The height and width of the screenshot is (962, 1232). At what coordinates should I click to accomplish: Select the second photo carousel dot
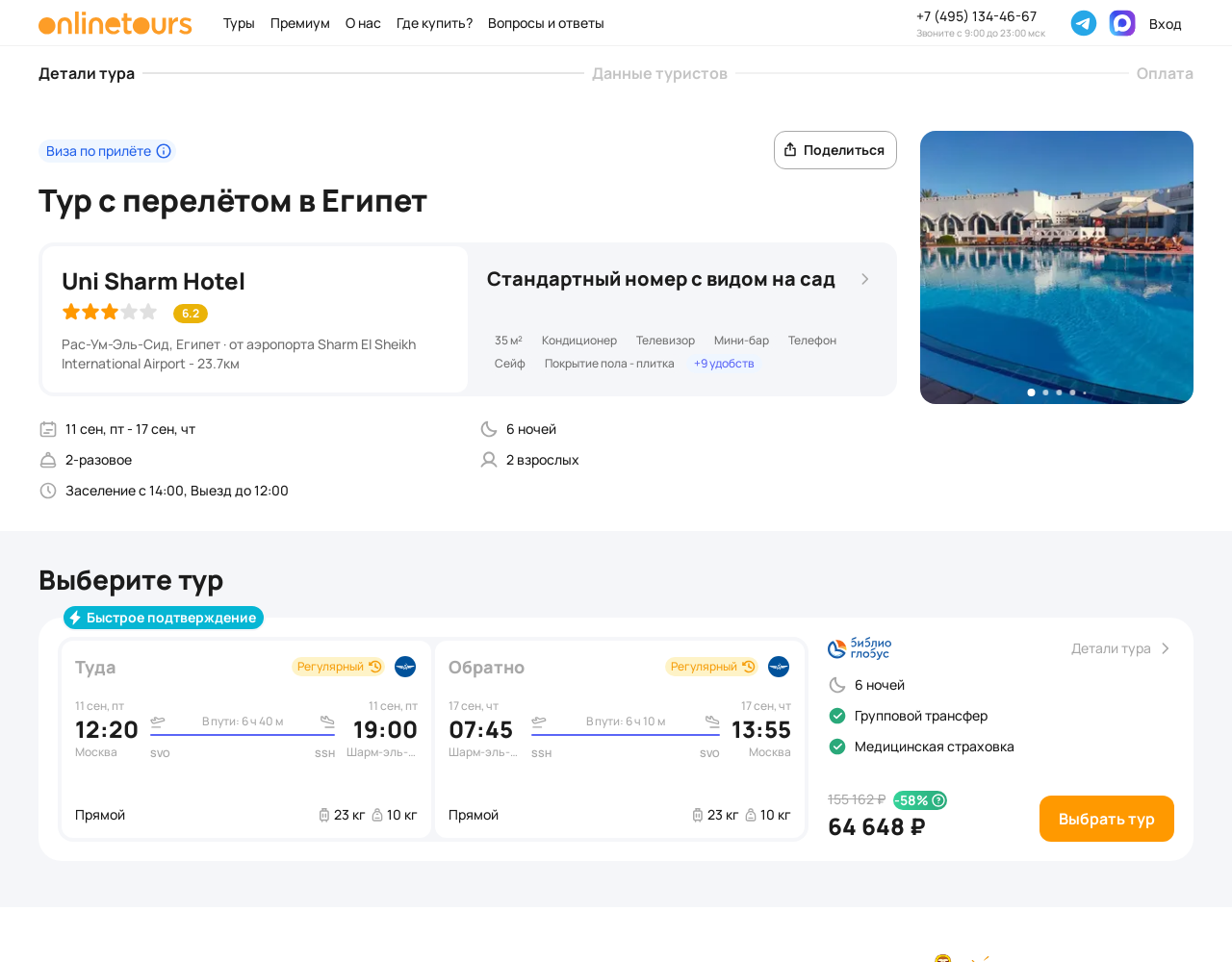tap(1045, 392)
